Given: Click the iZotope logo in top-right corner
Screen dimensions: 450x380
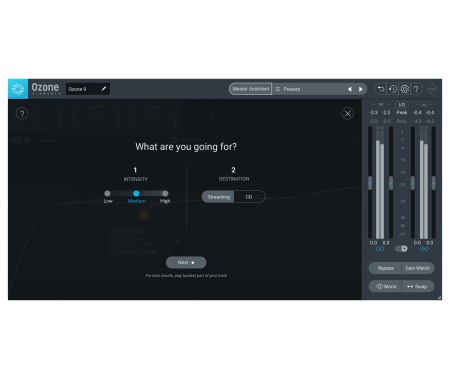Looking at the screenshot, I should point(432,89).
